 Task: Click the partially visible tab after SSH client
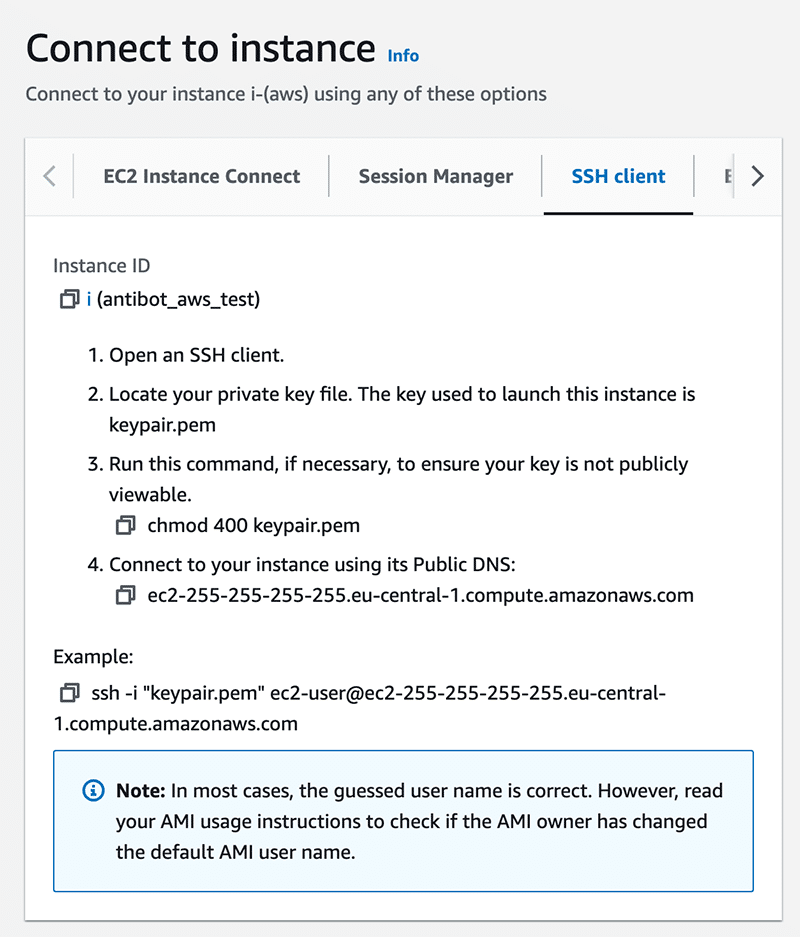727,176
